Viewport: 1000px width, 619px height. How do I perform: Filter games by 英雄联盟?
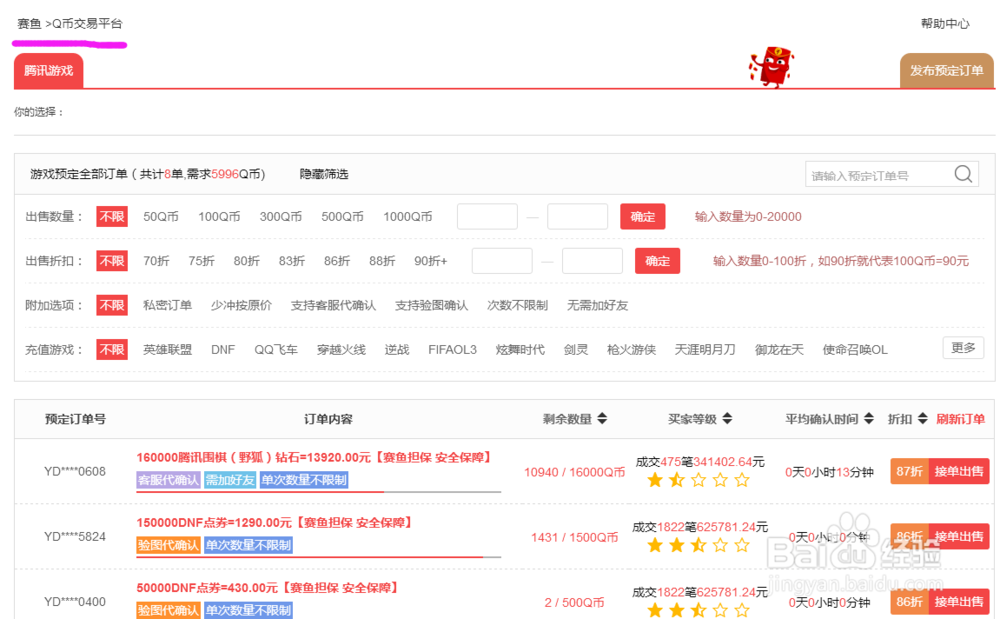167,349
